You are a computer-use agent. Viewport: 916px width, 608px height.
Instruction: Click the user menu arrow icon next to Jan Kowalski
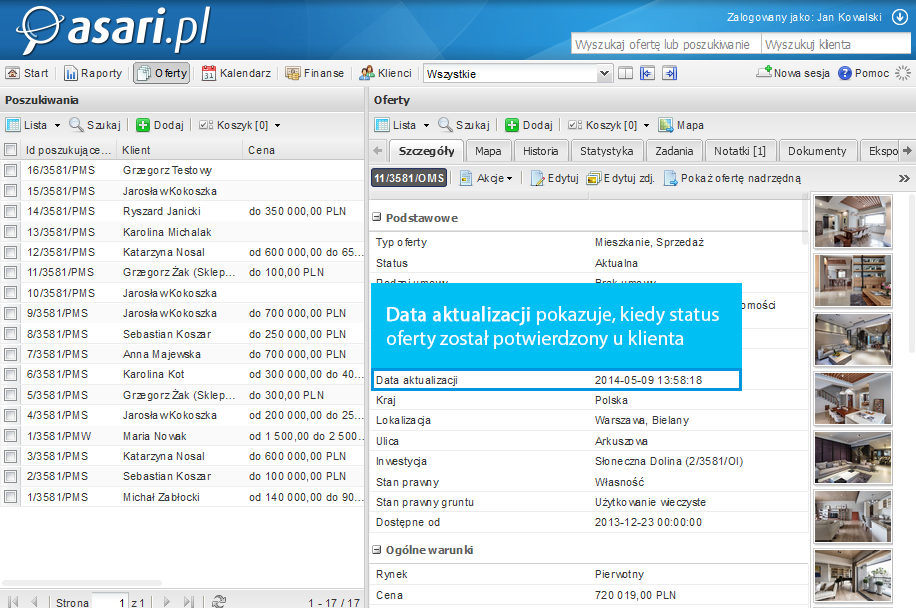(900, 18)
